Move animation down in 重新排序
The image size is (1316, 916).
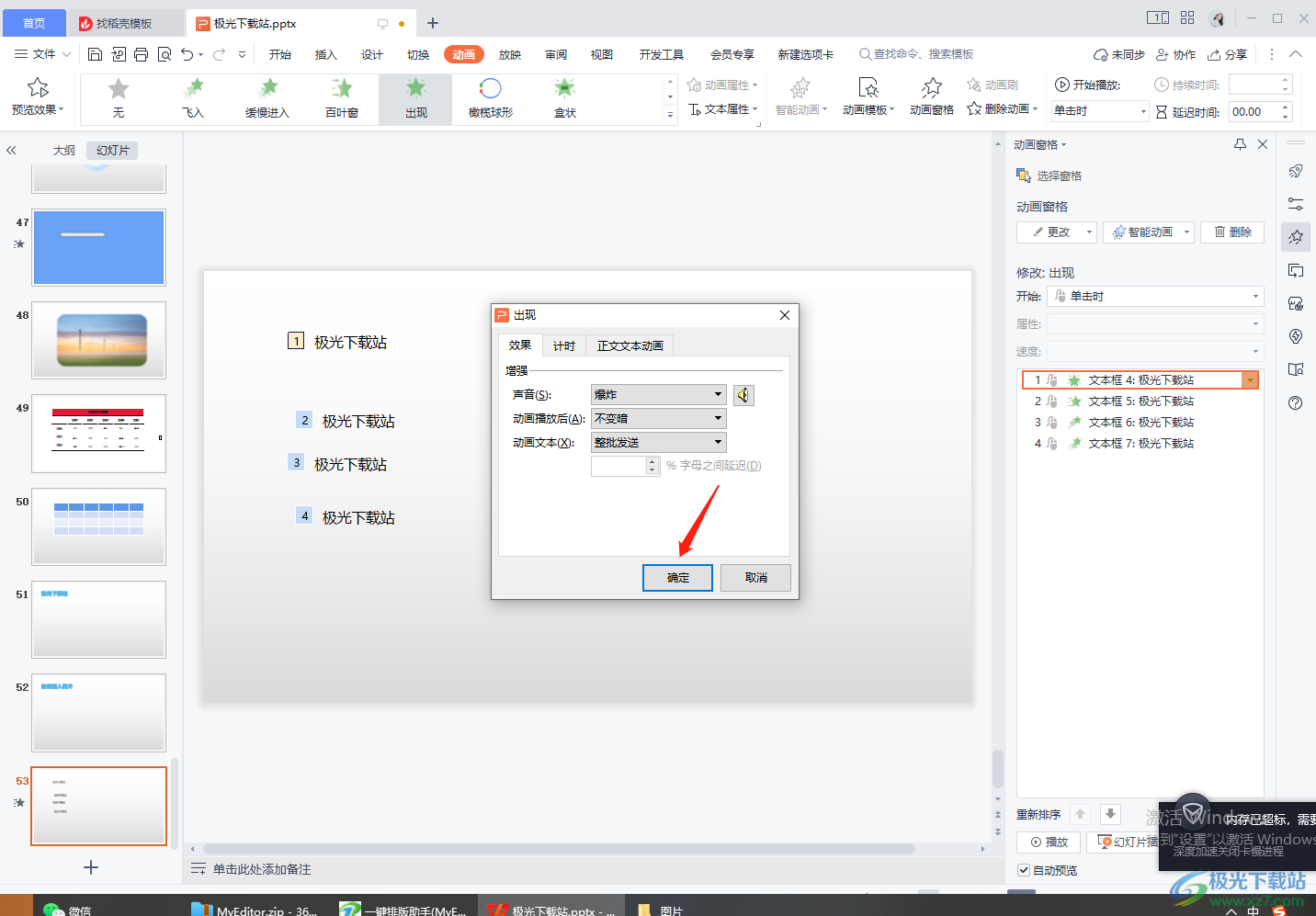(x=1110, y=814)
